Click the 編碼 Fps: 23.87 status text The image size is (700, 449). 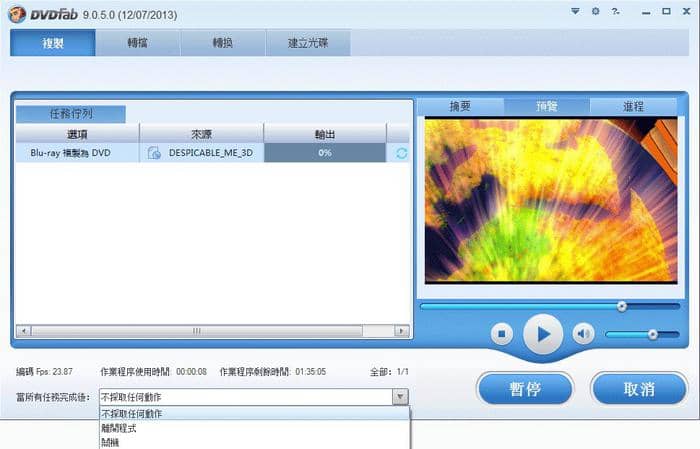tap(44, 371)
